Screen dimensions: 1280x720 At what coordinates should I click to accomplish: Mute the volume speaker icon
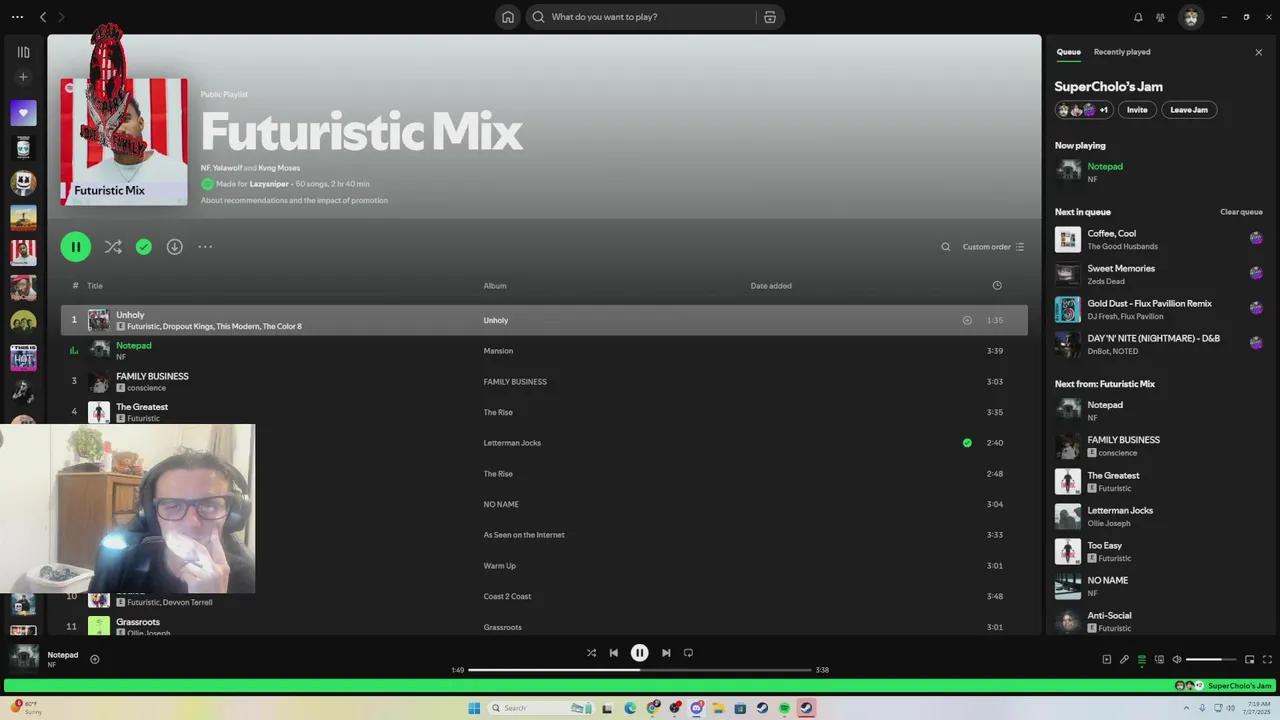point(1177,659)
